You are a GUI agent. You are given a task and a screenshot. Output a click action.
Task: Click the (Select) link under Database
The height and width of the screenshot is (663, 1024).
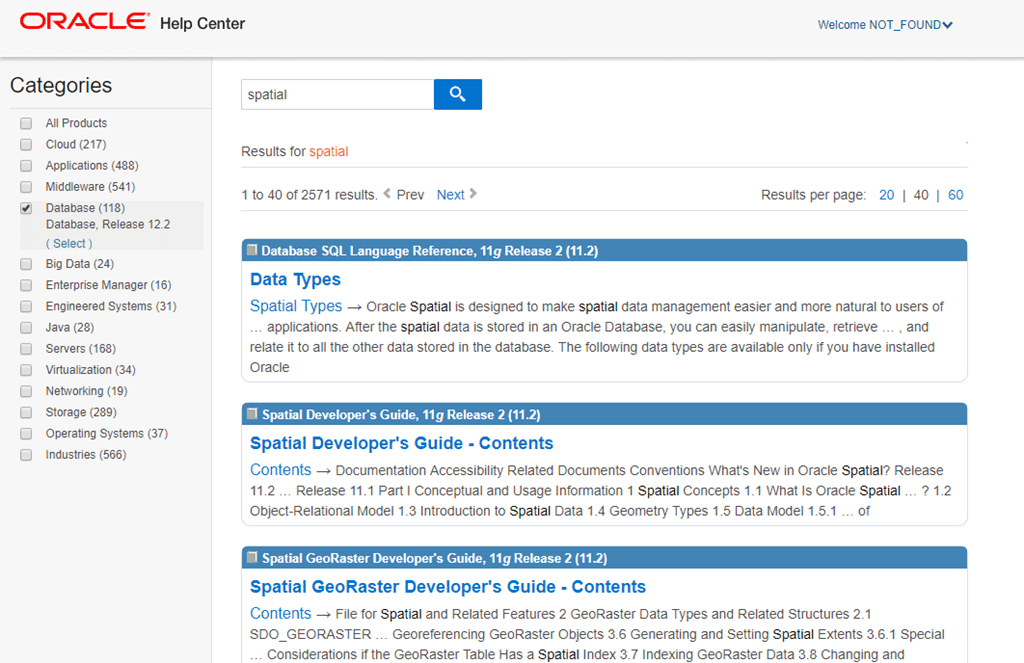(69, 243)
